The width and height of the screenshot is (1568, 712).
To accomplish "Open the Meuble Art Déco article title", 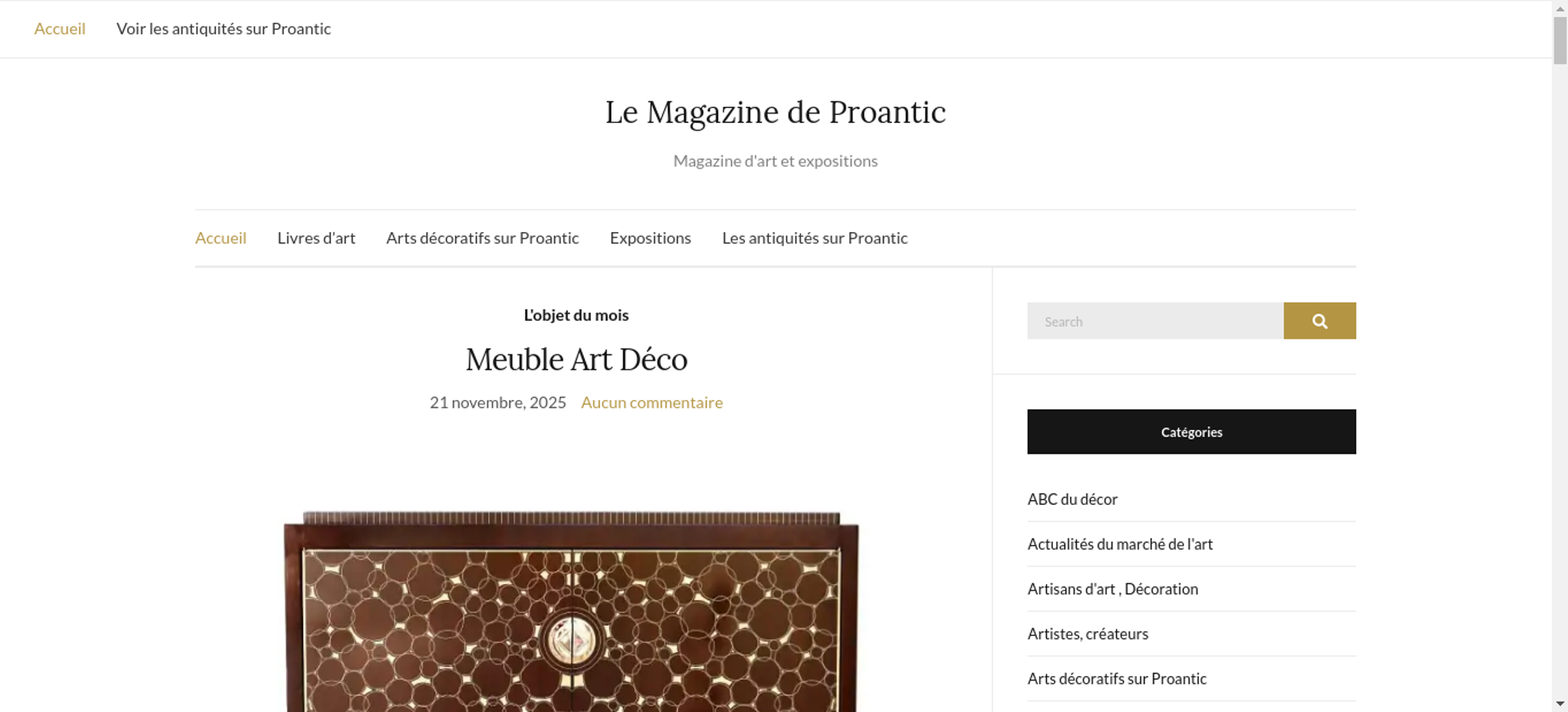I will [576, 360].
